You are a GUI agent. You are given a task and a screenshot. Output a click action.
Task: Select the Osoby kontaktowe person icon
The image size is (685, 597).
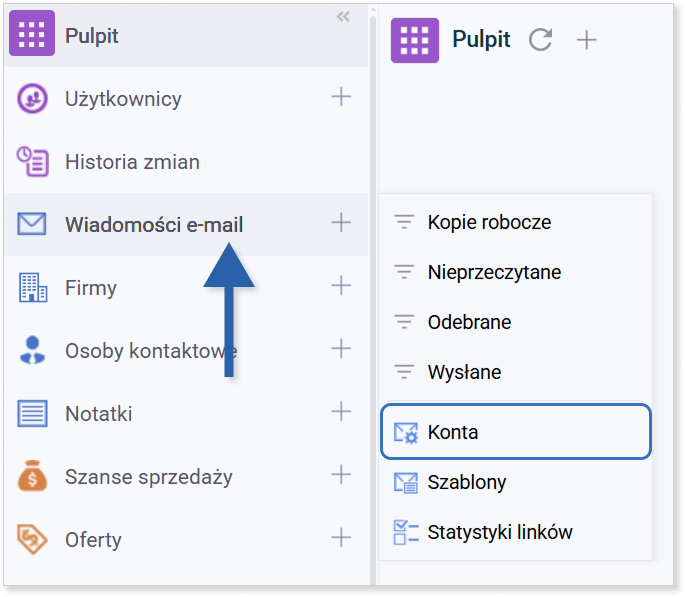[x=32, y=351]
